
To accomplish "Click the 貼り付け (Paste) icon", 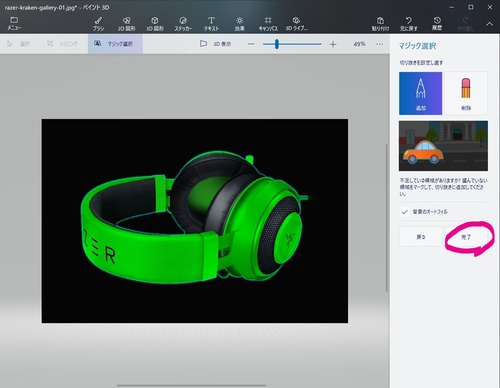I will [380, 24].
